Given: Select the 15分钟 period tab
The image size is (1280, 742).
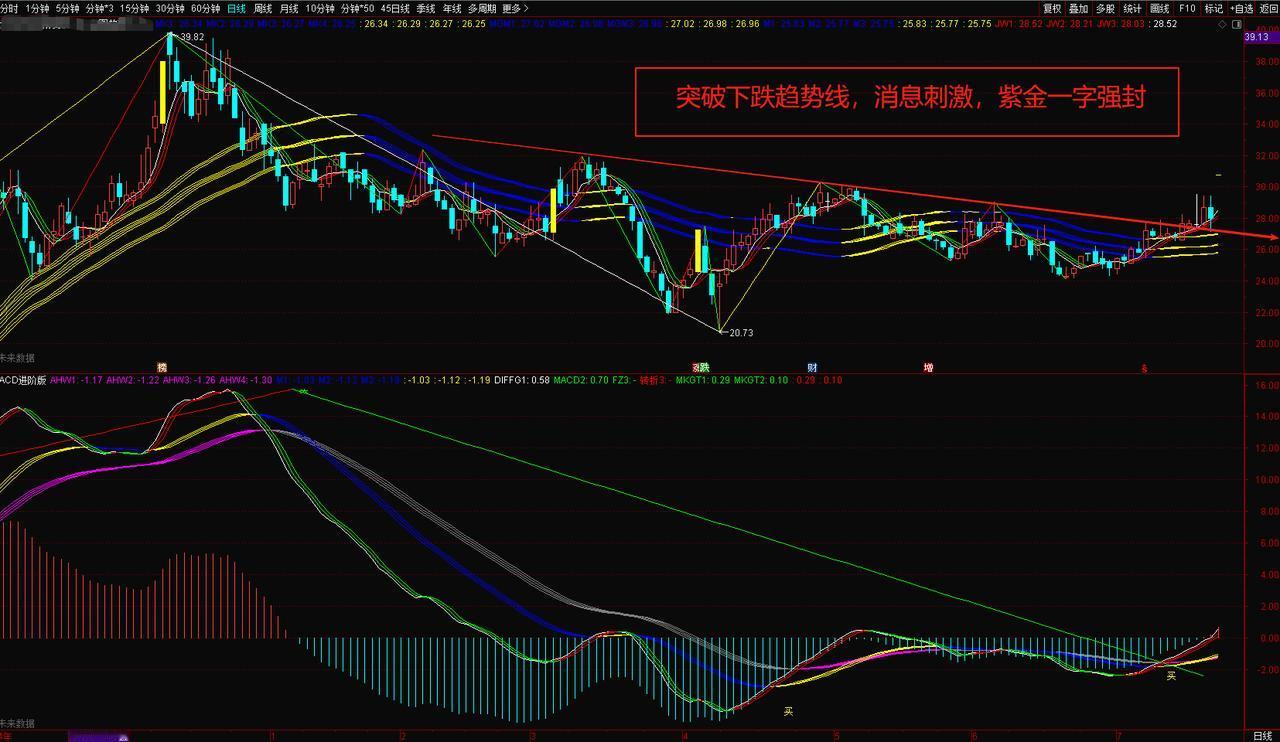Looking at the screenshot, I should click(134, 8).
